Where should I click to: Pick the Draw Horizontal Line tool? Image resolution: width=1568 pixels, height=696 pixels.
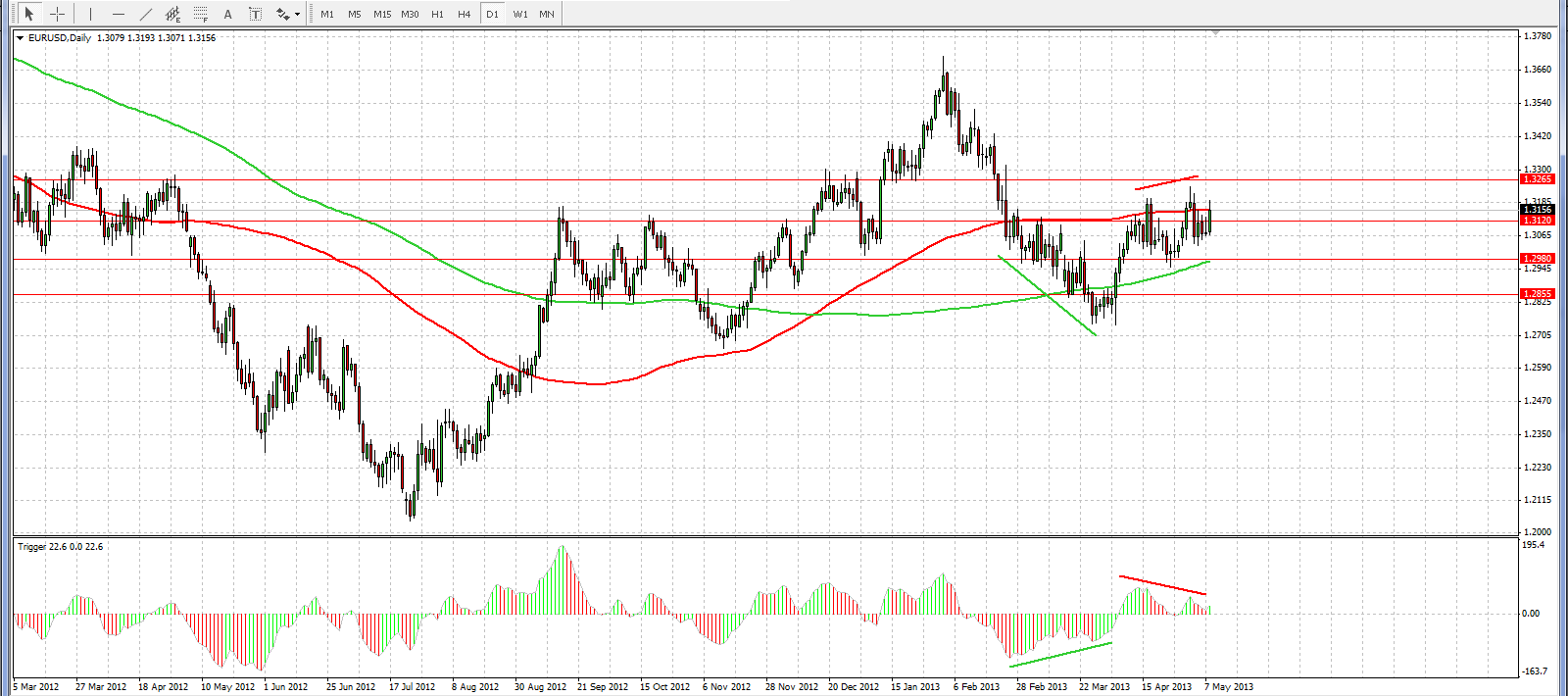tap(118, 14)
